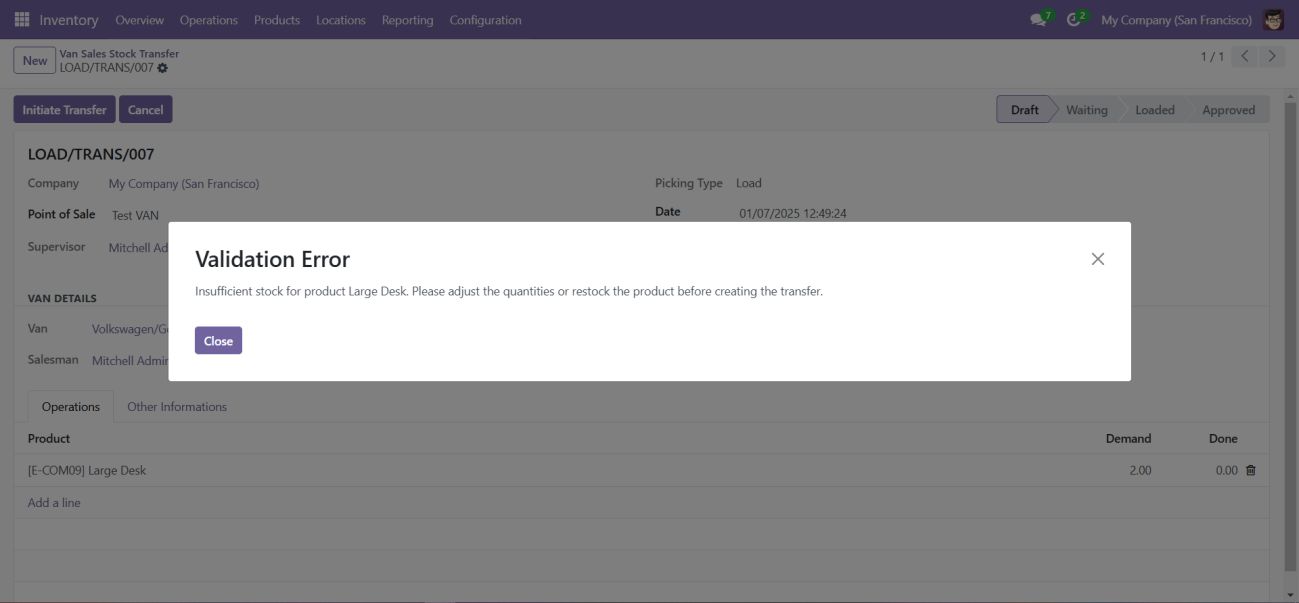Open the apps grid menu icon

click(22, 20)
